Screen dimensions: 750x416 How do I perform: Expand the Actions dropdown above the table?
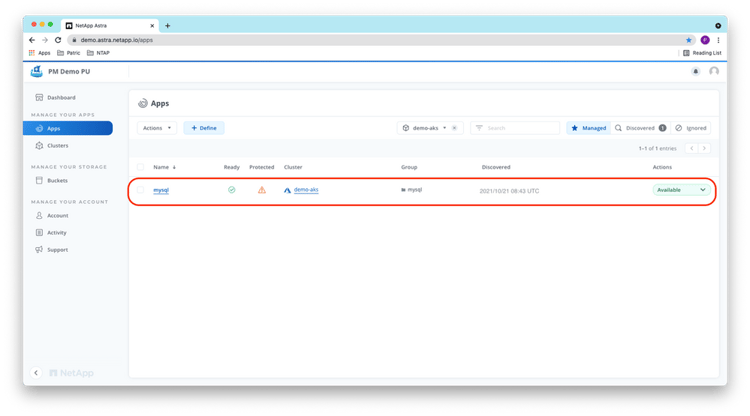click(x=157, y=128)
